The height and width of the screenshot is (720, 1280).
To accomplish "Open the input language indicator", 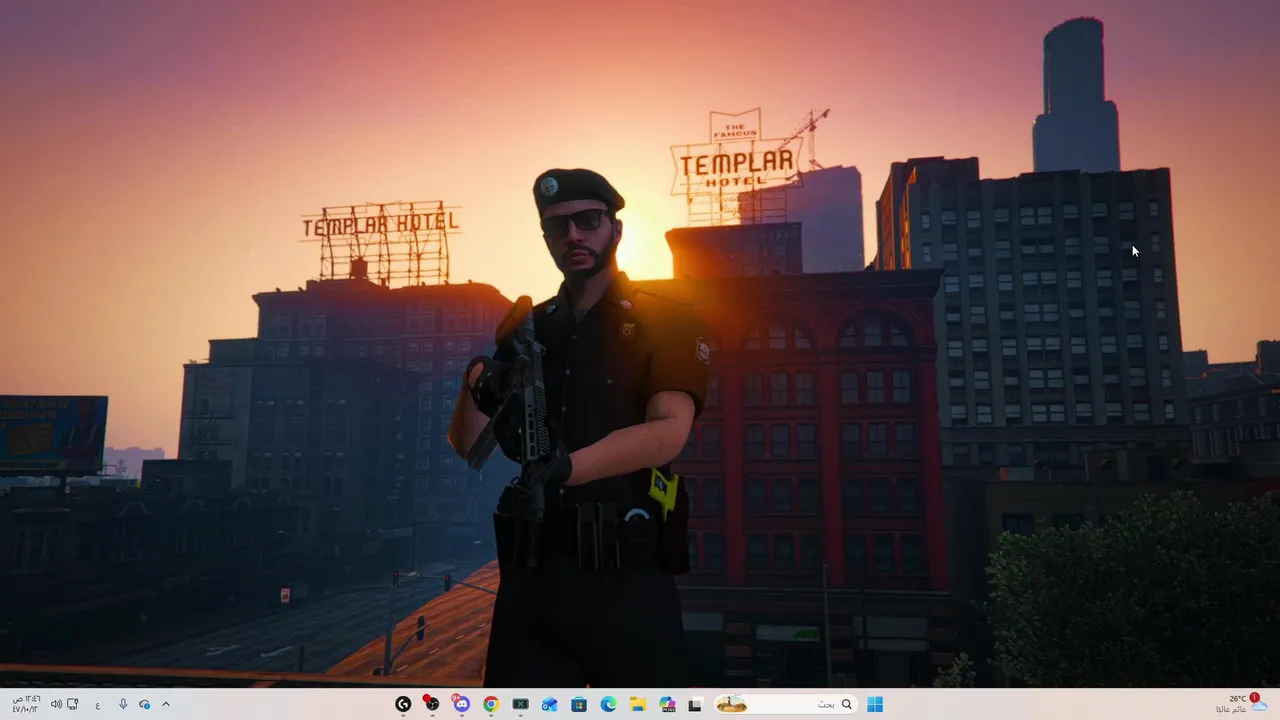I will [x=98, y=705].
